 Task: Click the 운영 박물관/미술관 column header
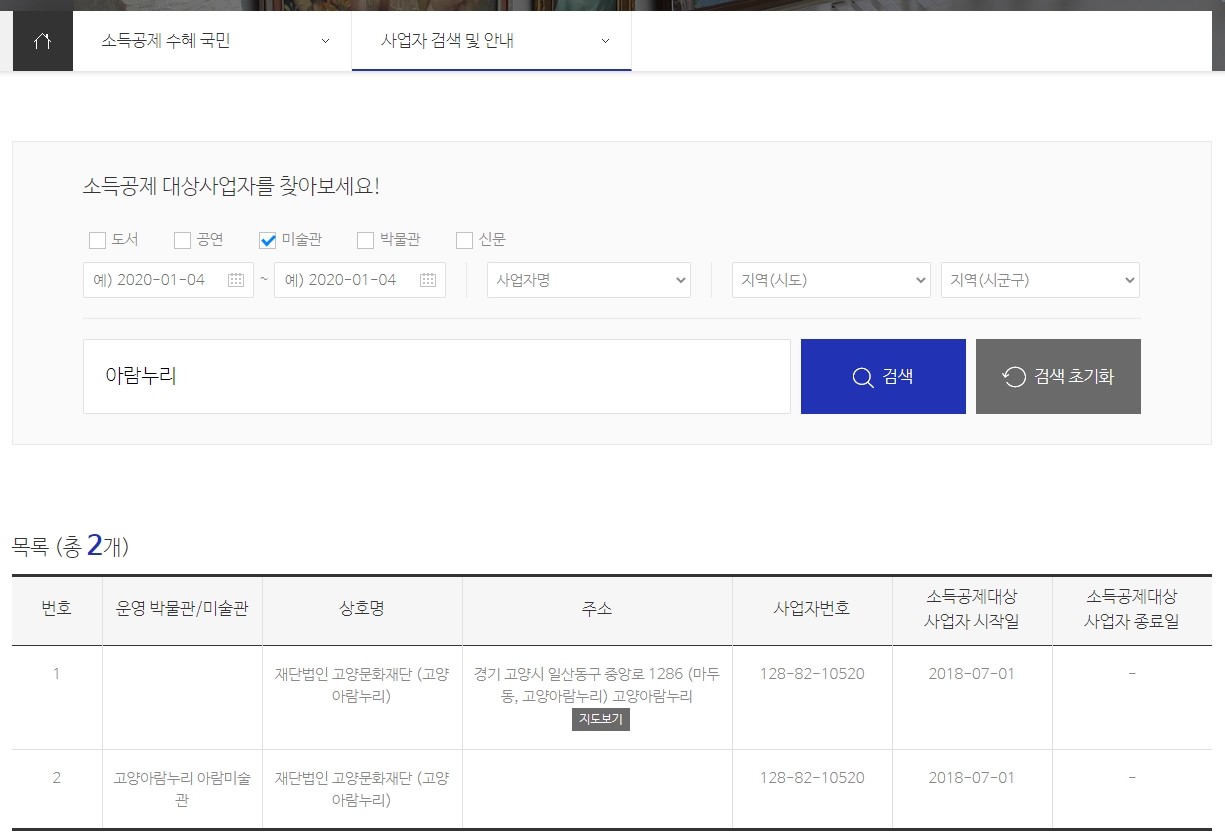182,609
